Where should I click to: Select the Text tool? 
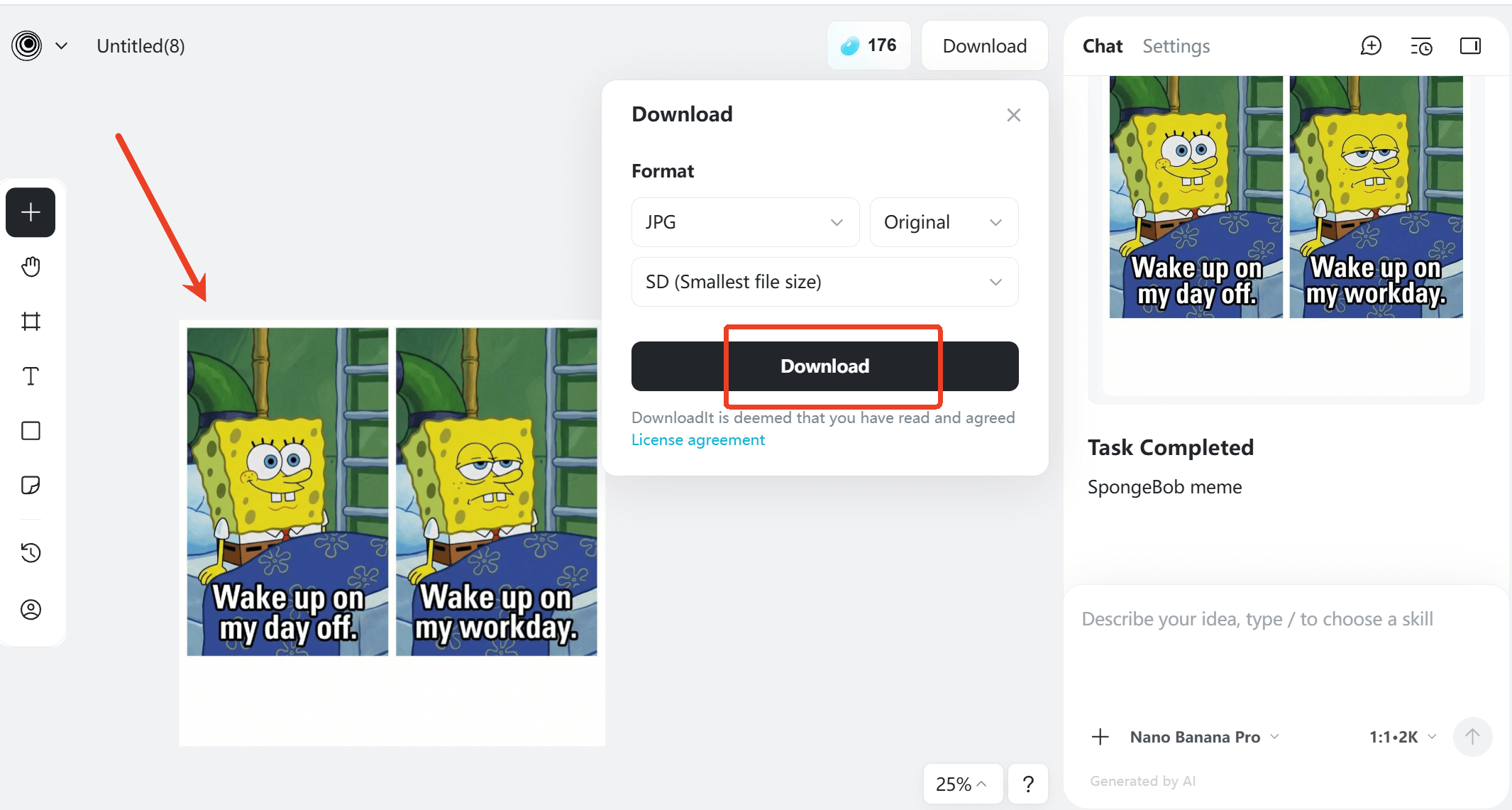31,376
